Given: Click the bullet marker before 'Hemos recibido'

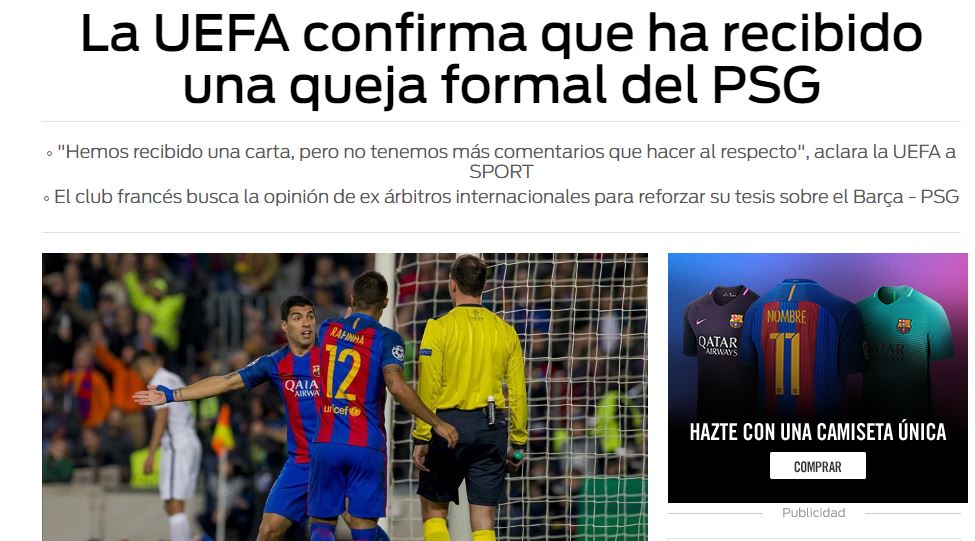Looking at the screenshot, I should click(x=50, y=153).
